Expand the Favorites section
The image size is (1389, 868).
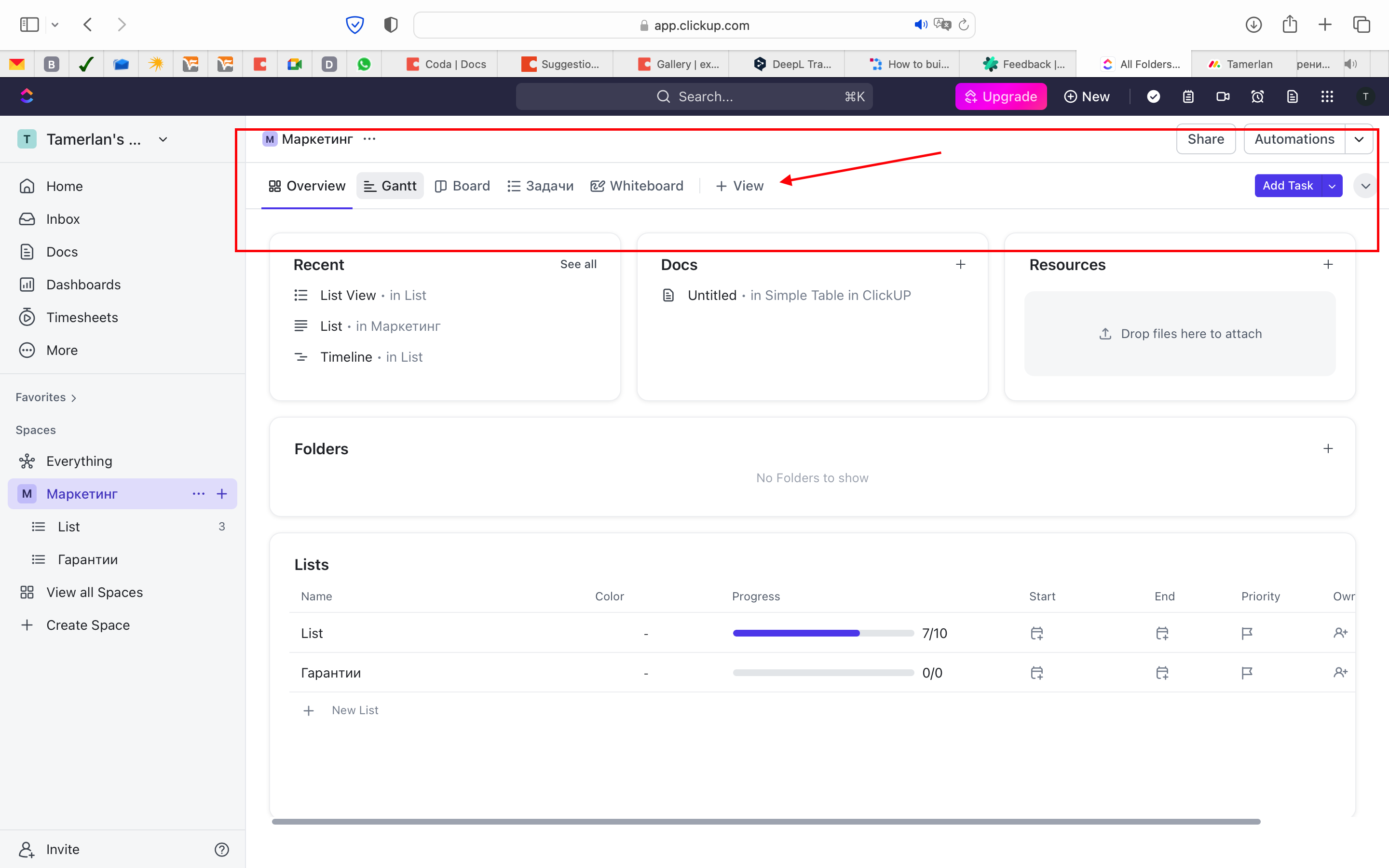tap(46, 397)
